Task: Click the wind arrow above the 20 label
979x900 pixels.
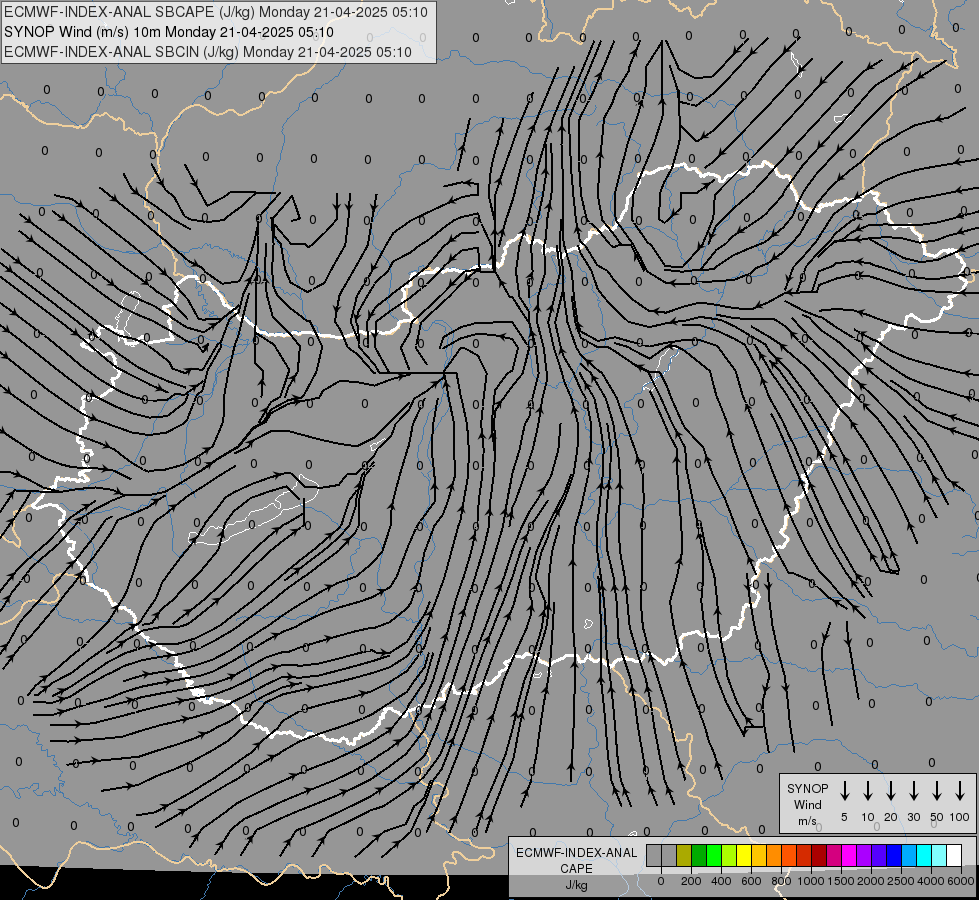Action: tap(890, 791)
